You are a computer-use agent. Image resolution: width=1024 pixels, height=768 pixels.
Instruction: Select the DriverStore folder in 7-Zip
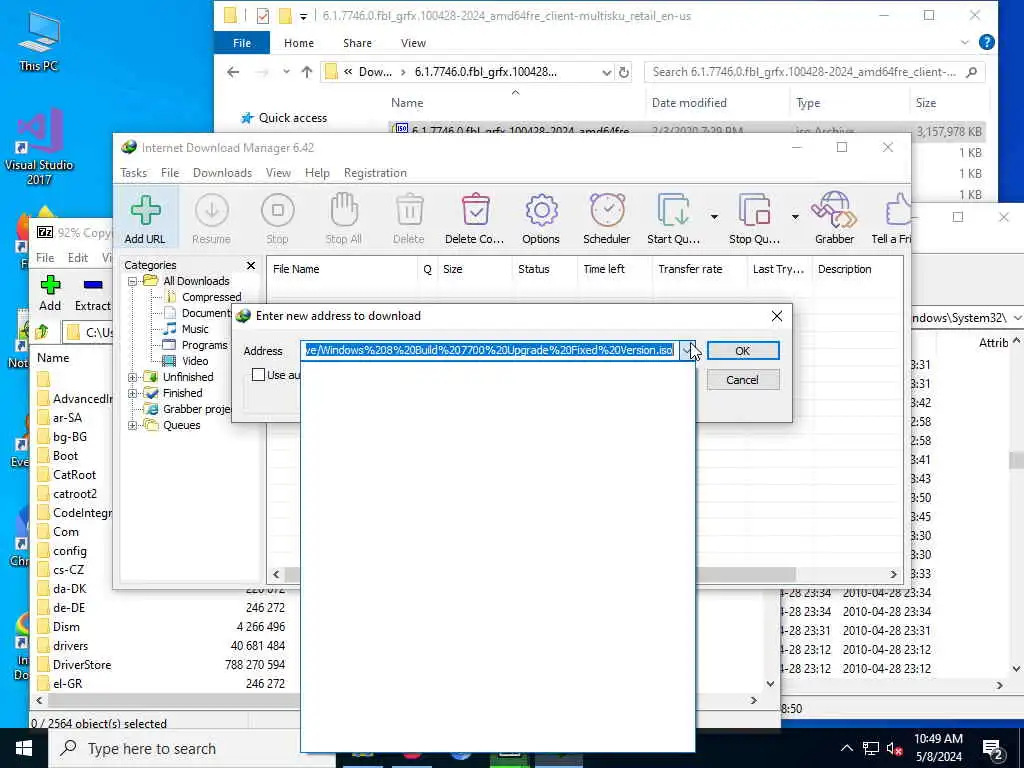[82, 665]
